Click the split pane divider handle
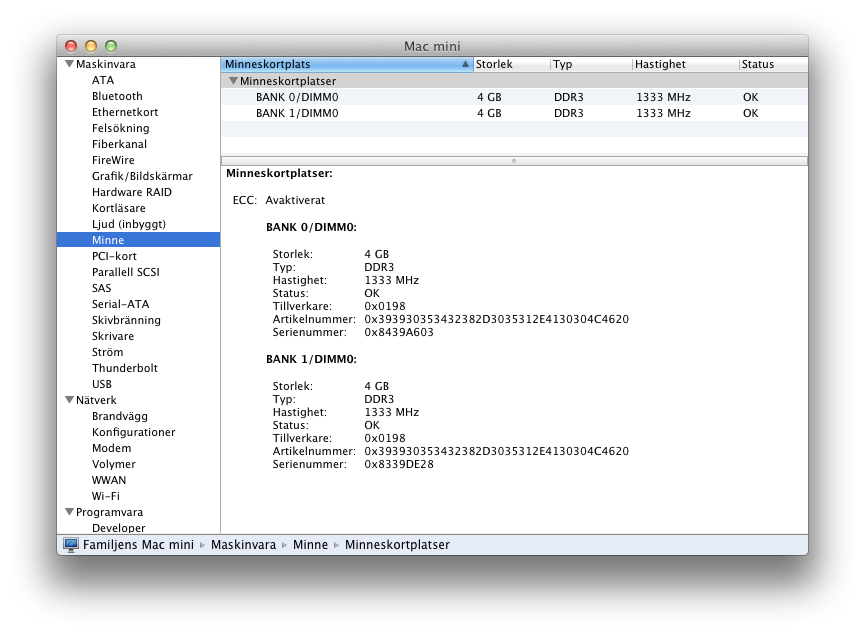865x634 pixels. click(514, 161)
